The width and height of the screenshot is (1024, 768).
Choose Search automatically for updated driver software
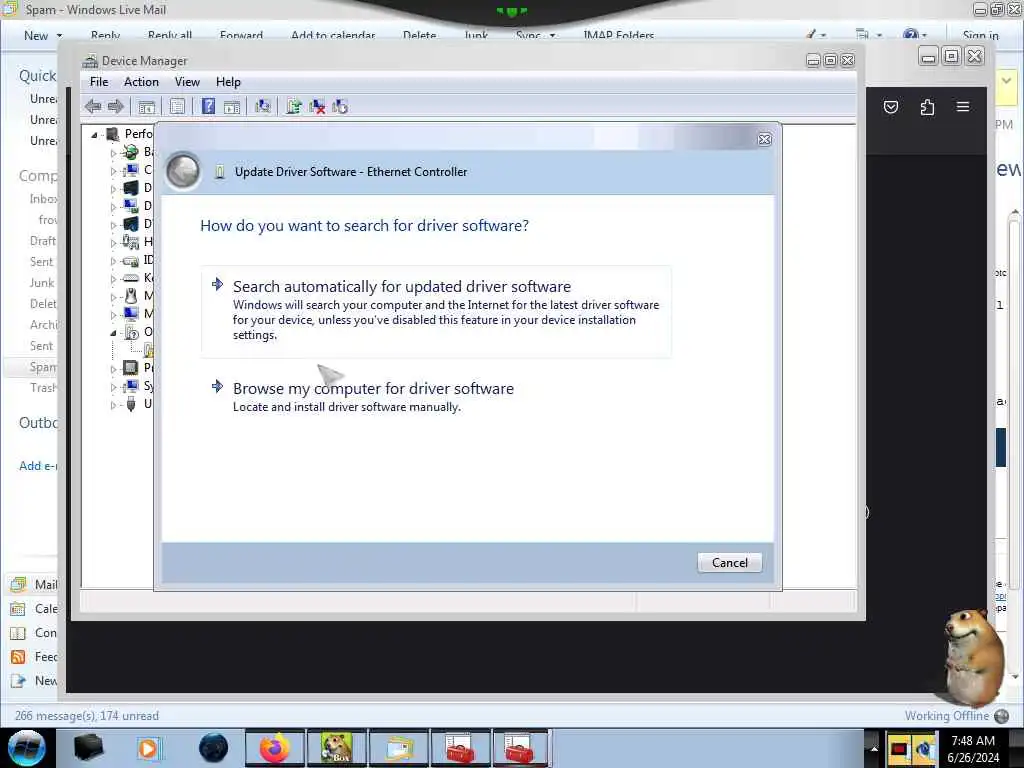coord(436,311)
